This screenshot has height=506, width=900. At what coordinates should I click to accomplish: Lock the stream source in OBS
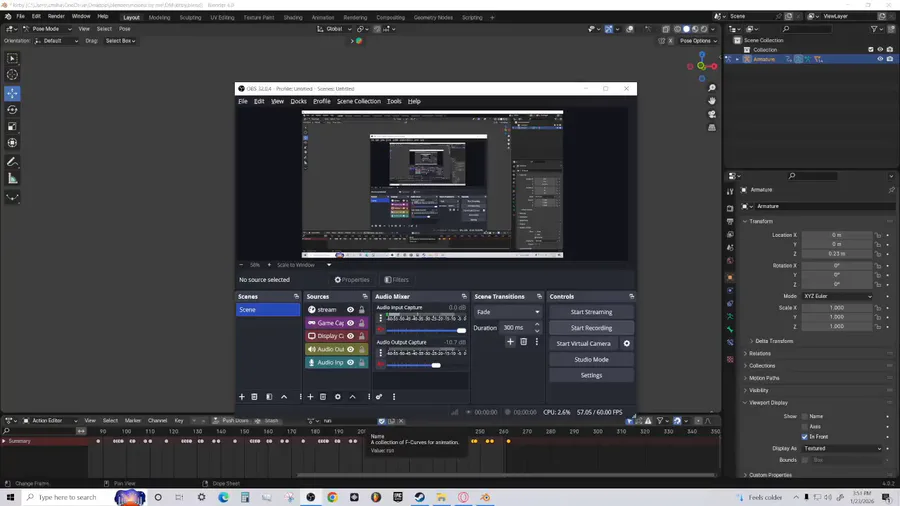(362, 310)
